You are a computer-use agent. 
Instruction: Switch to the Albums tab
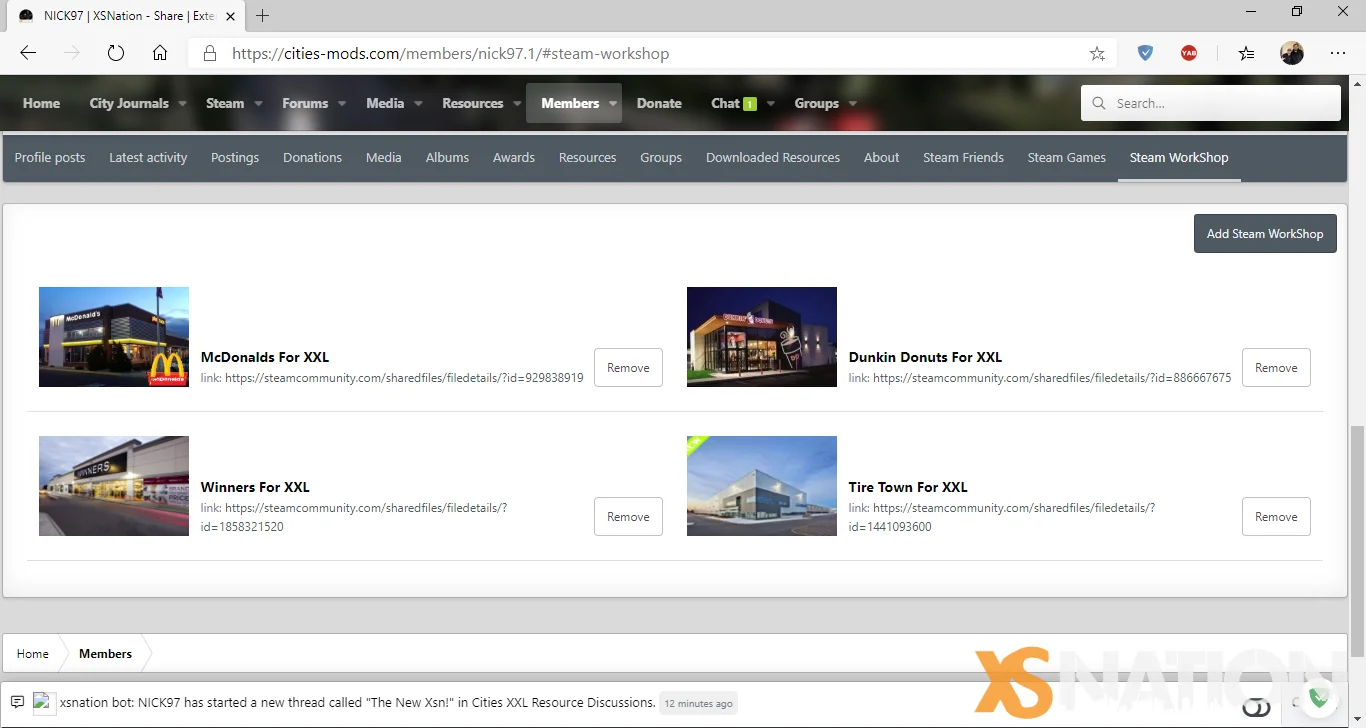447,158
